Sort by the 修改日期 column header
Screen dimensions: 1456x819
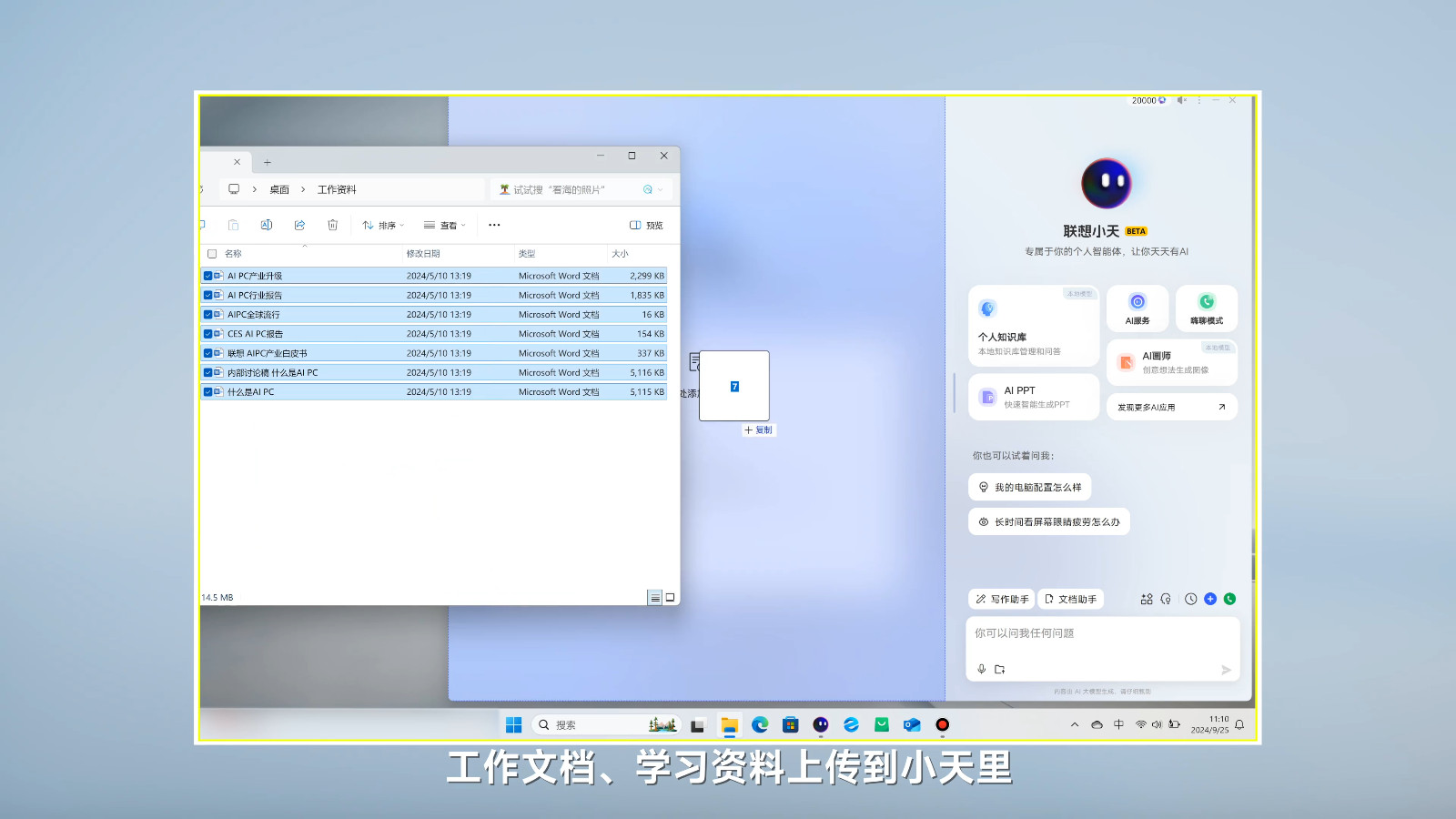click(459, 254)
